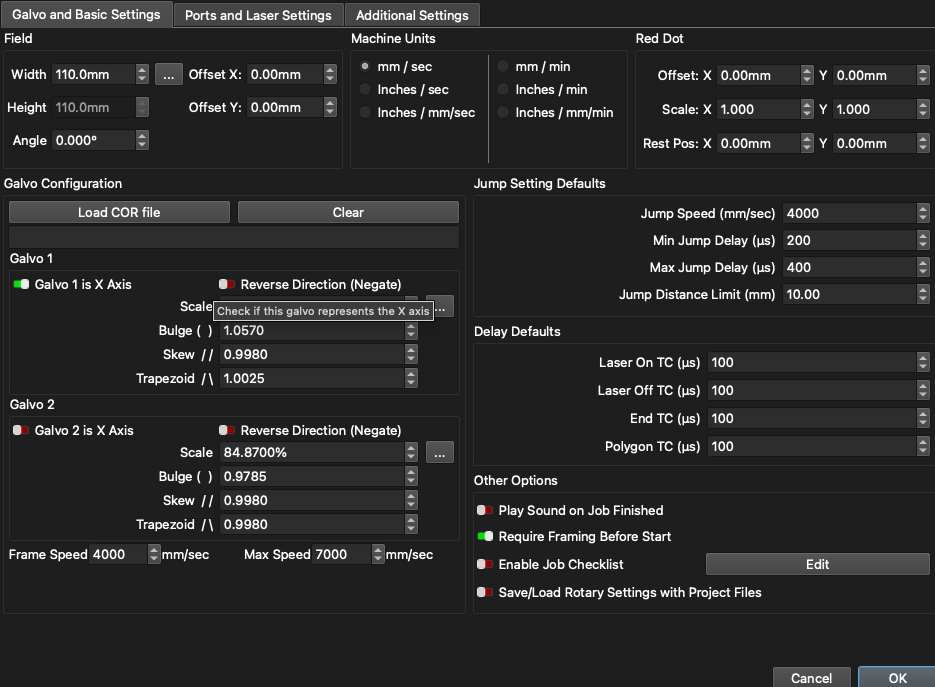This screenshot has width=935, height=687.
Task: Select the mm / min machine unit
Action: pos(504,67)
